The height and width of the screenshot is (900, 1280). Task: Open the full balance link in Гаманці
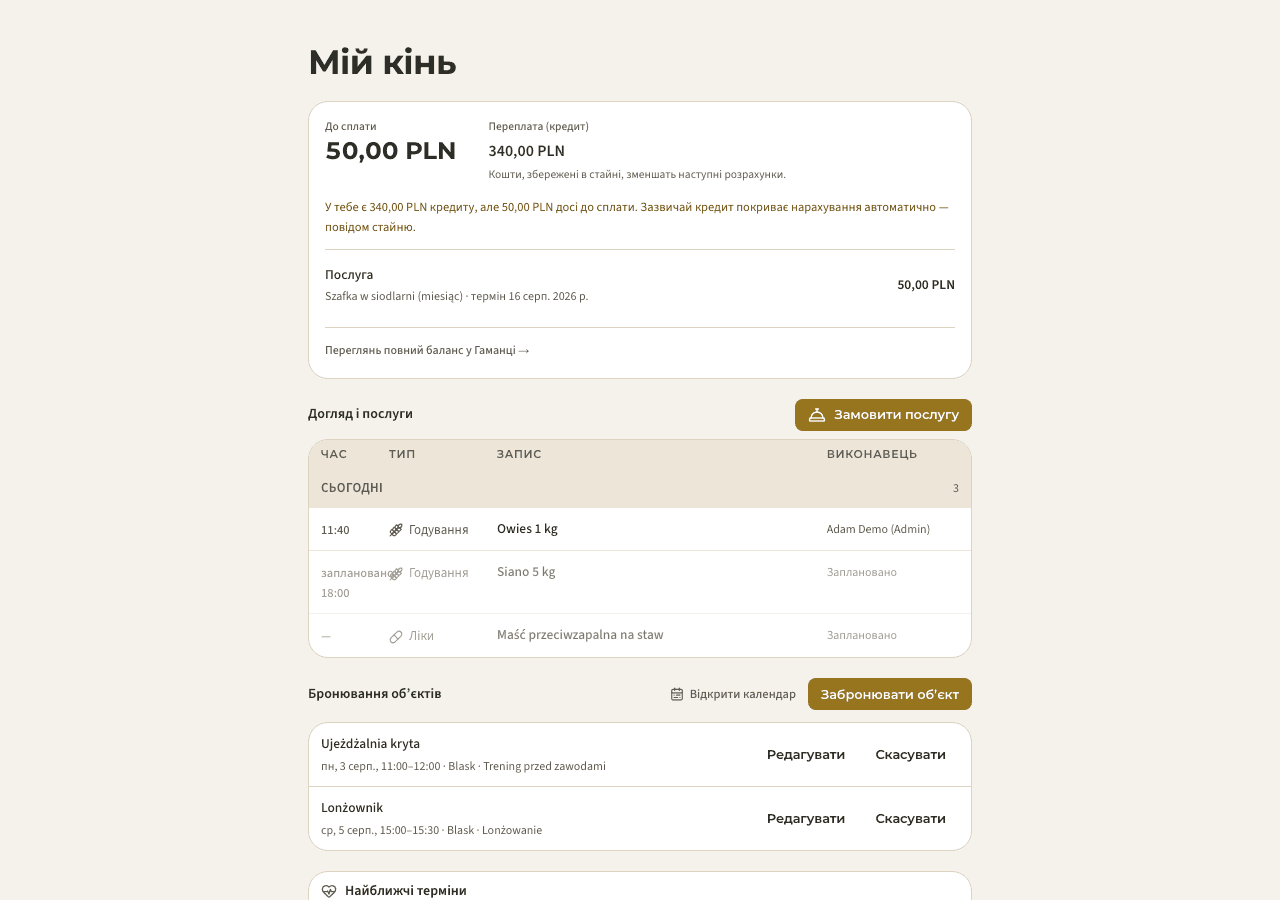[x=427, y=350]
